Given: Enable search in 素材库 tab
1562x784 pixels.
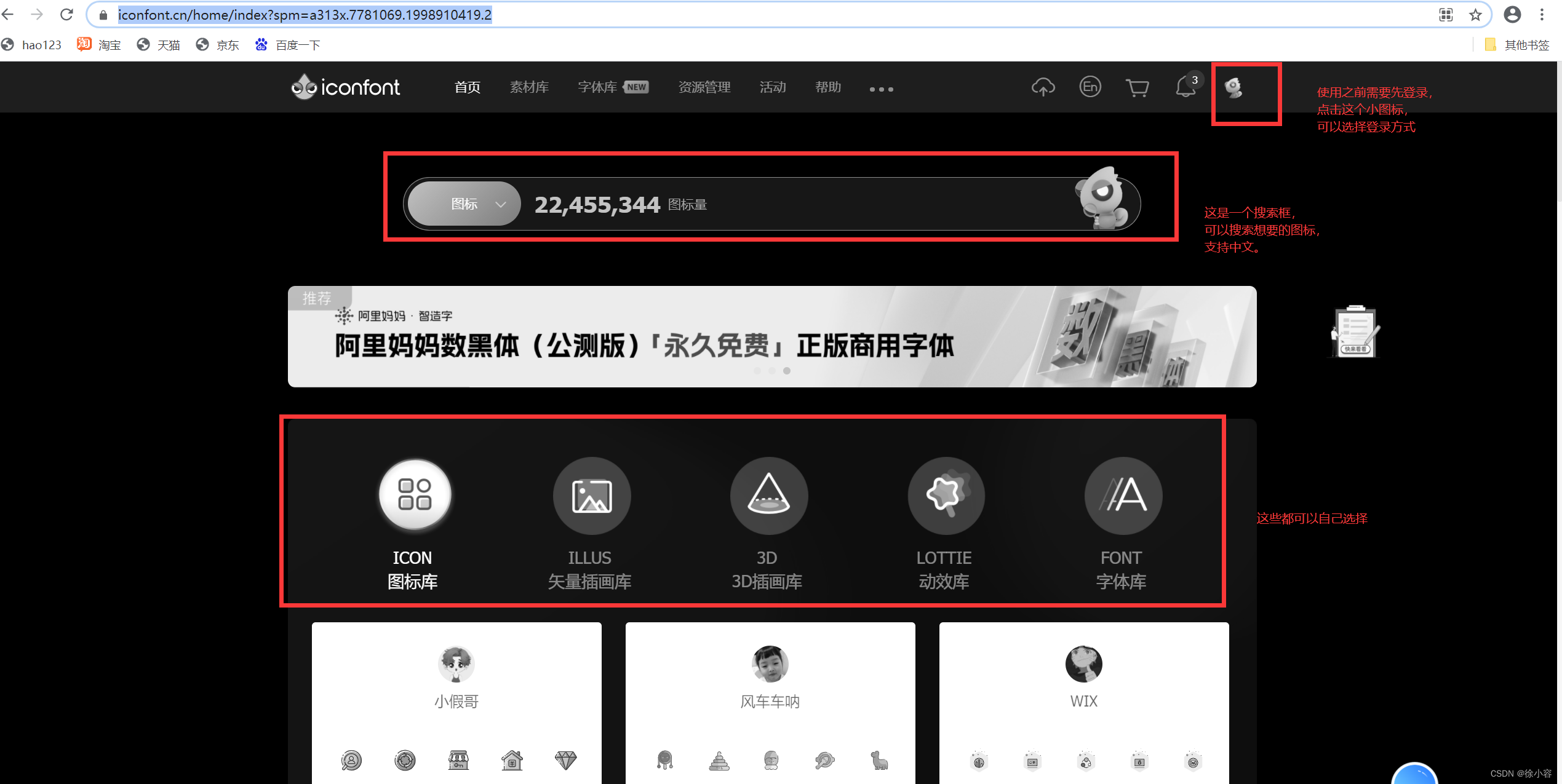Looking at the screenshot, I should (x=530, y=87).
